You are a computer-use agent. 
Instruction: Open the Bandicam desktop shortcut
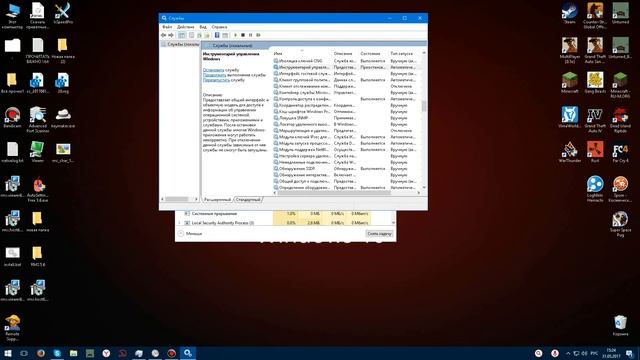point(12,118)
